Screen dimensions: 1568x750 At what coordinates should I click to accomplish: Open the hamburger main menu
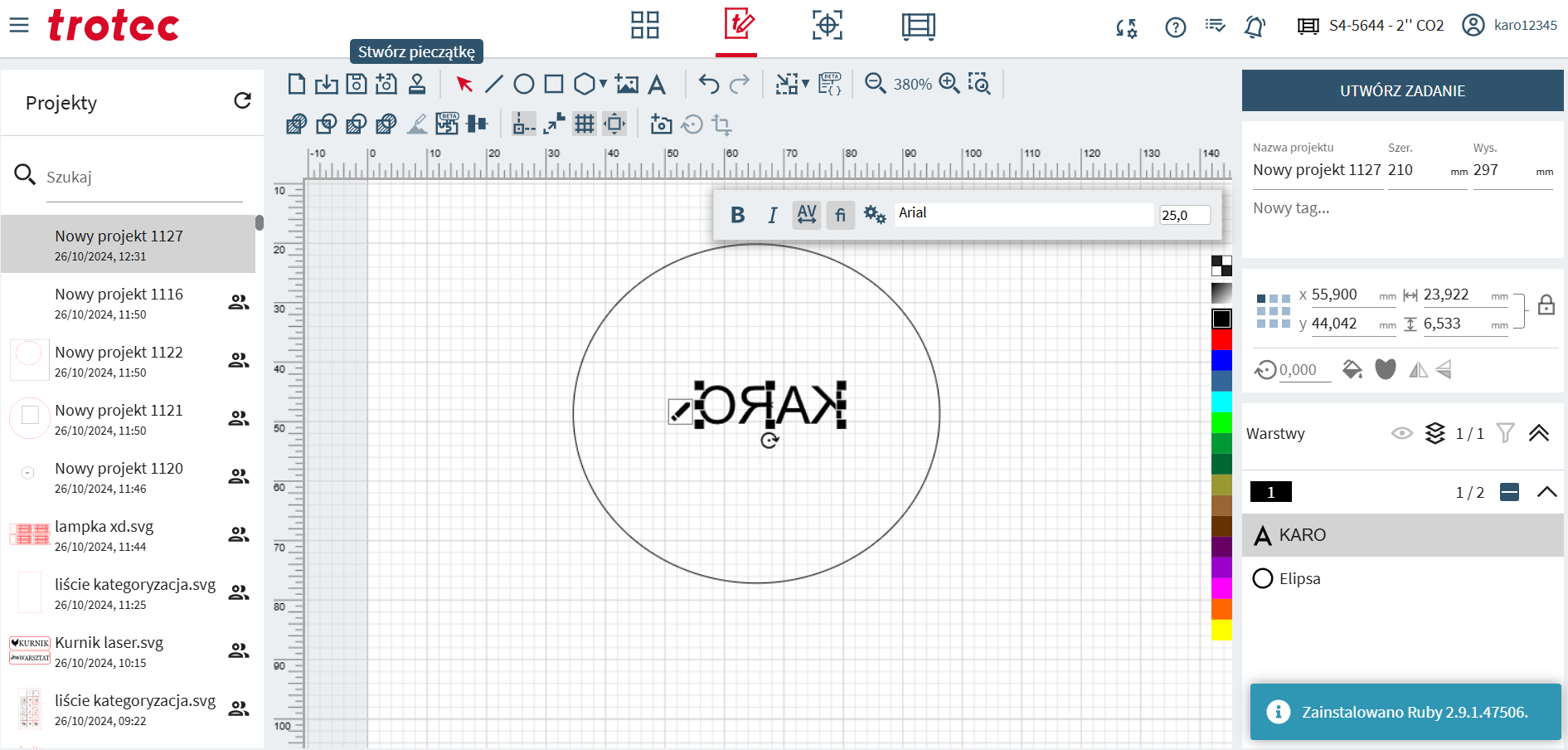click(x=19, y=25)
